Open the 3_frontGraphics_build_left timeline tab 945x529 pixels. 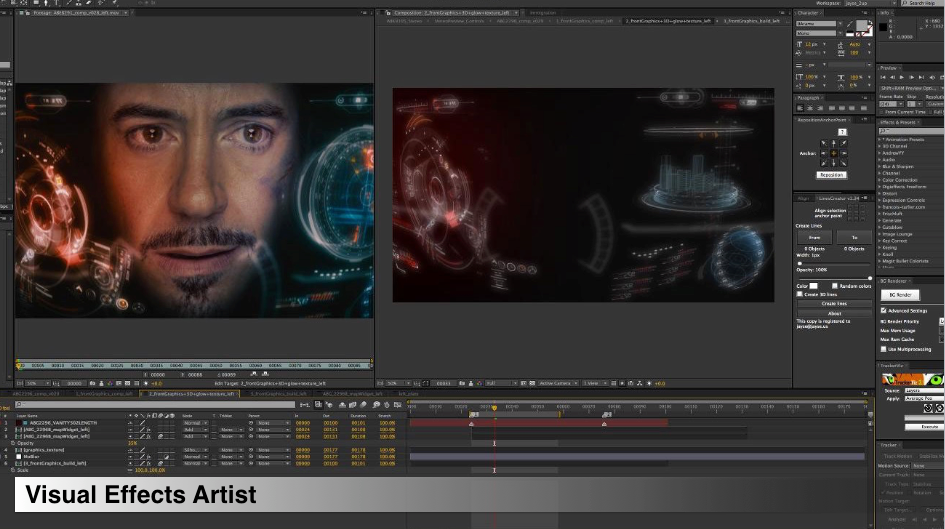click(x=278, y=393)
